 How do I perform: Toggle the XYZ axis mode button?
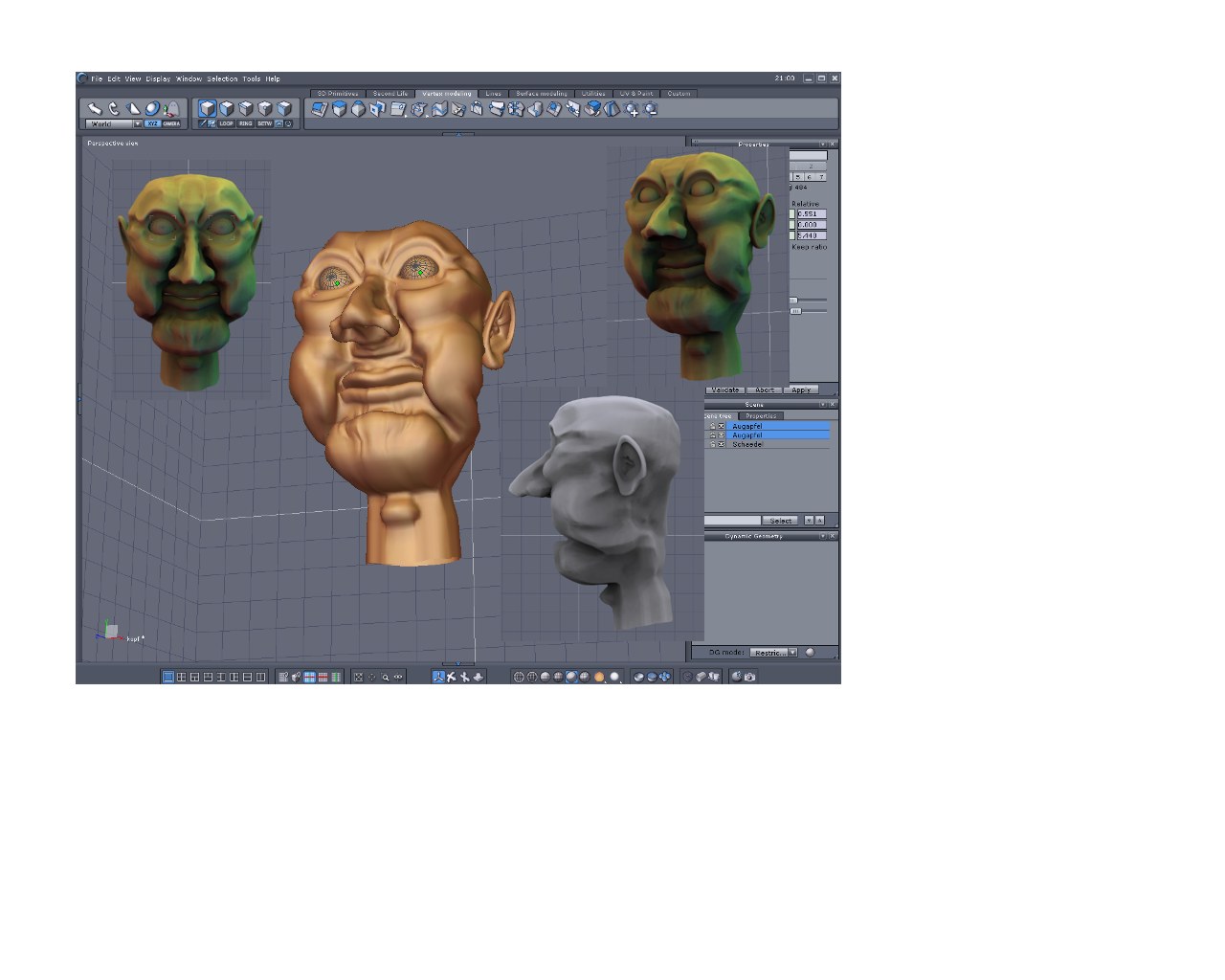153,123
